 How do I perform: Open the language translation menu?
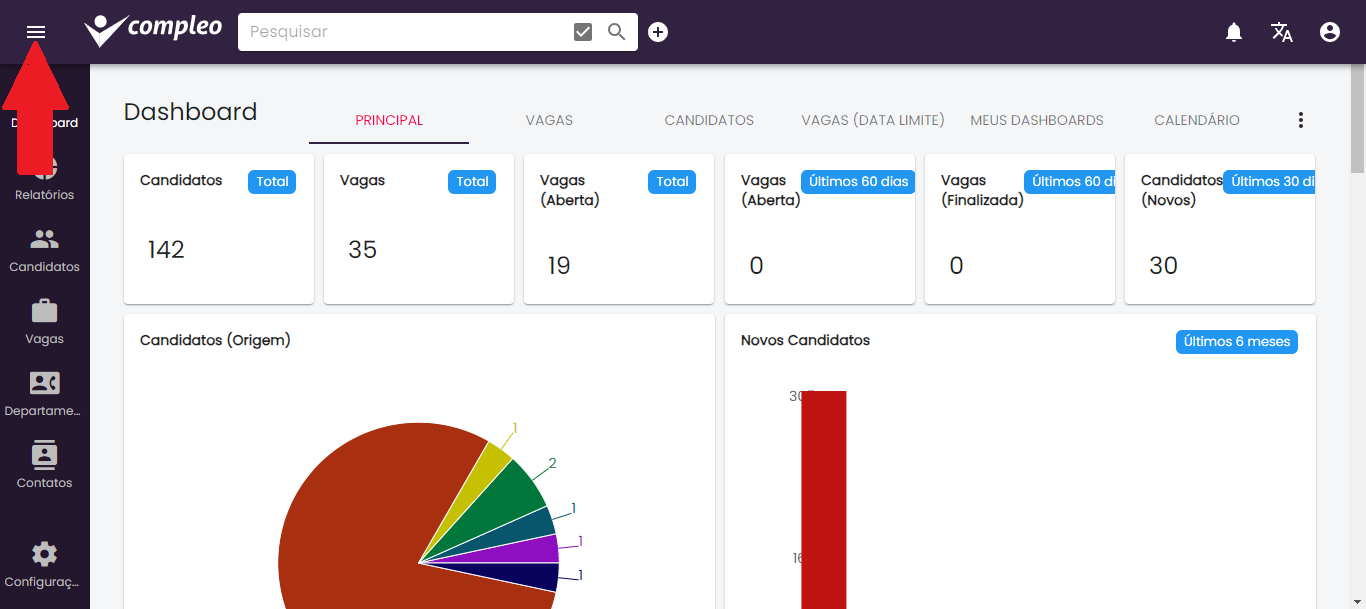pos(1282,32)
